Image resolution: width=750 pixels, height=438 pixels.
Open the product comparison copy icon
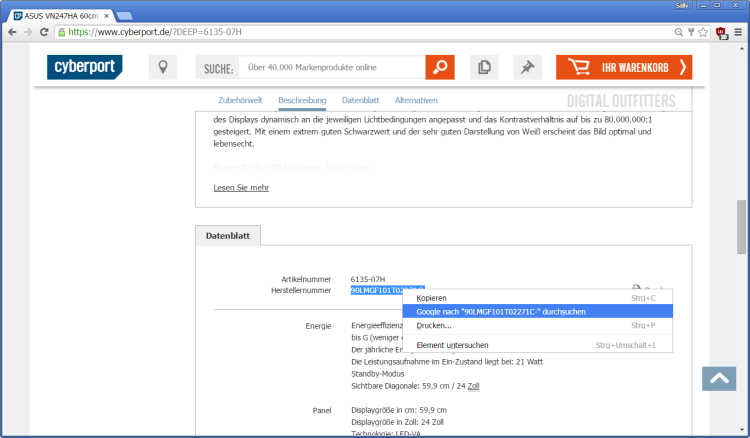(483, 67)
